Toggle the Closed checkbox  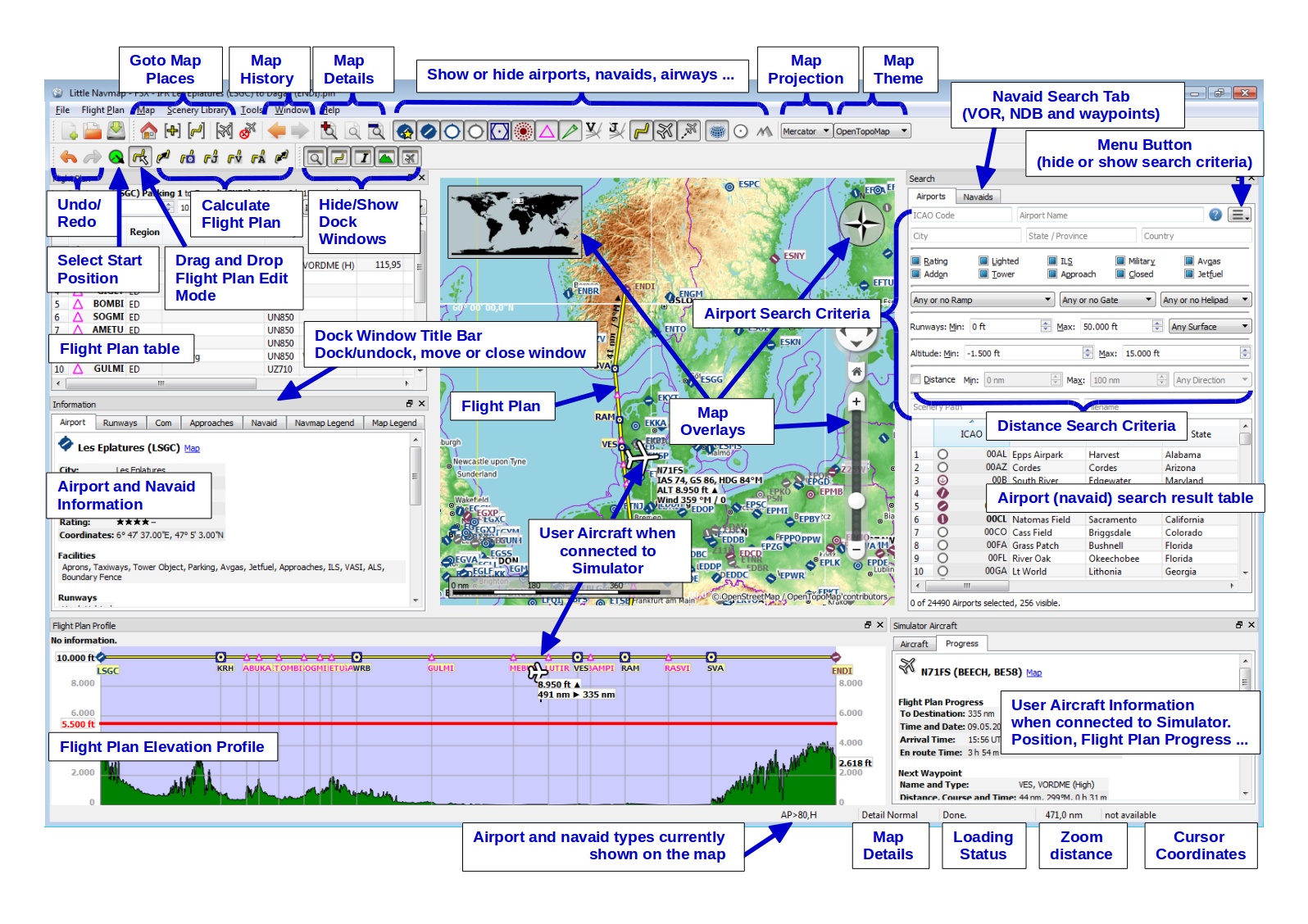pos(1120,274)
